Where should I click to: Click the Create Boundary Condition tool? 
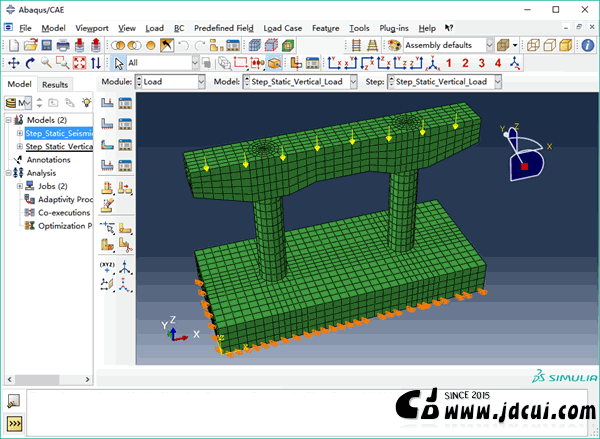click(107, 124)
